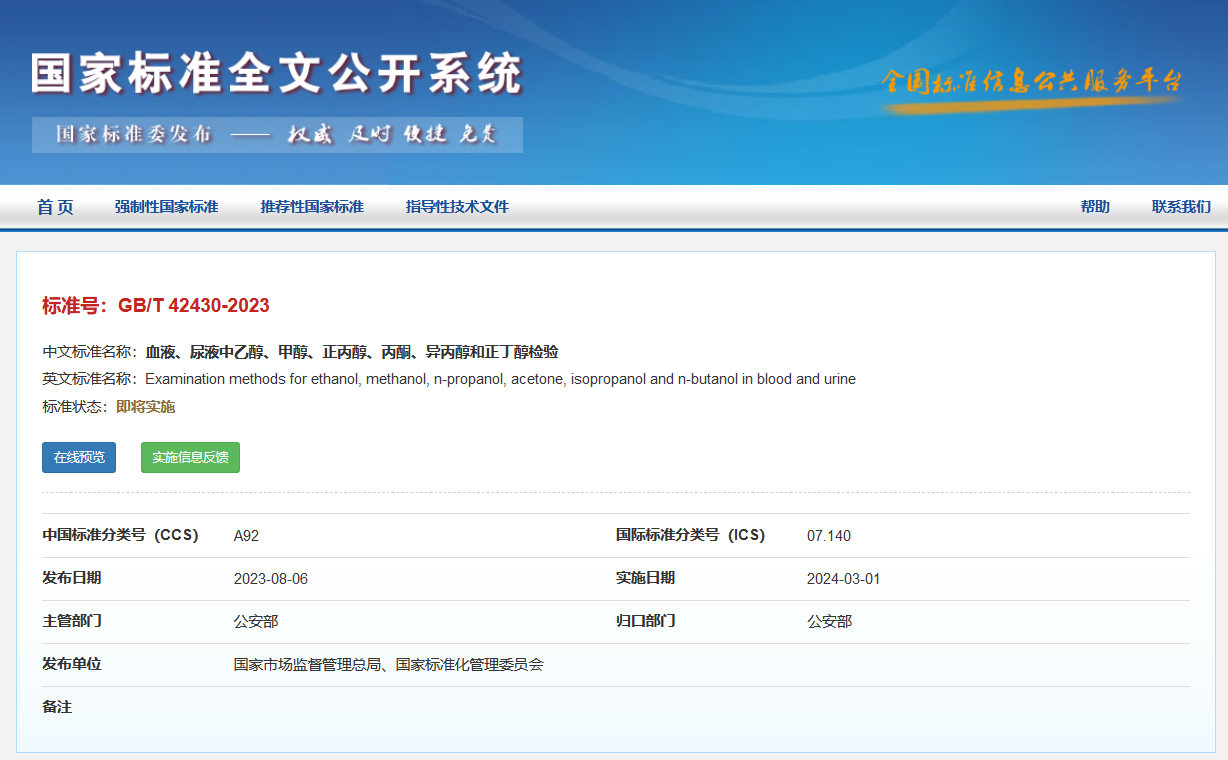Click the 在线预览 button
Image resolution: width=1228 pixels, height=760 pixels.
[x=79, y=457]
